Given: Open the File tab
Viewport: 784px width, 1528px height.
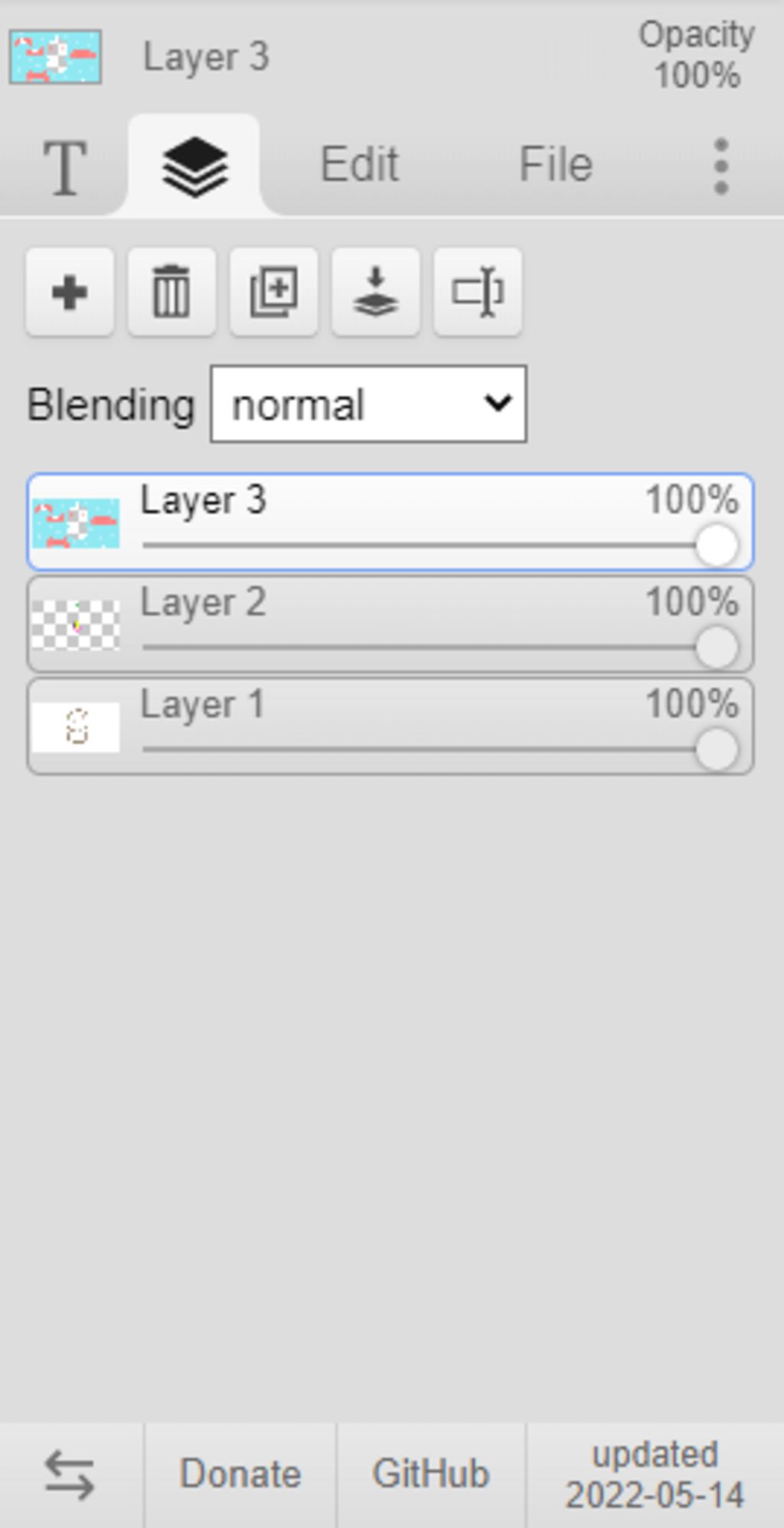Looking at the screenshot, I should coord(556,165).
